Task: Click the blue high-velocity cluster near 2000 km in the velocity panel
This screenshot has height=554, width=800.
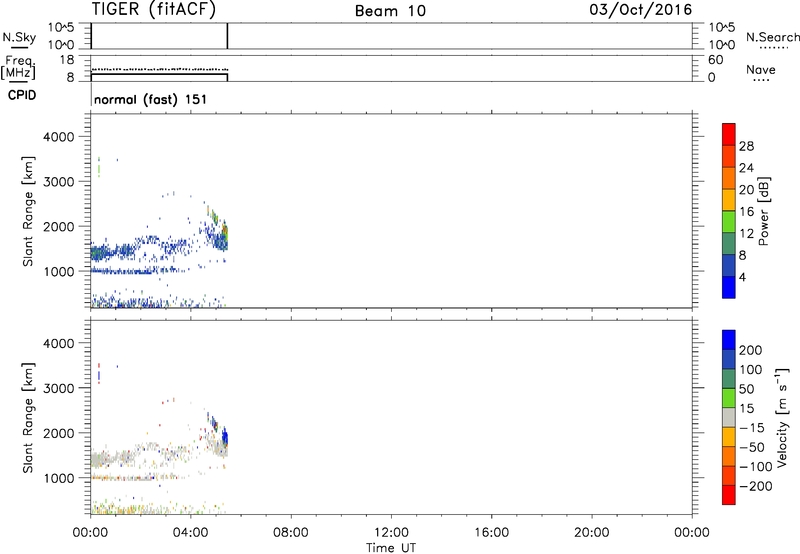Action: click(224, 438)
